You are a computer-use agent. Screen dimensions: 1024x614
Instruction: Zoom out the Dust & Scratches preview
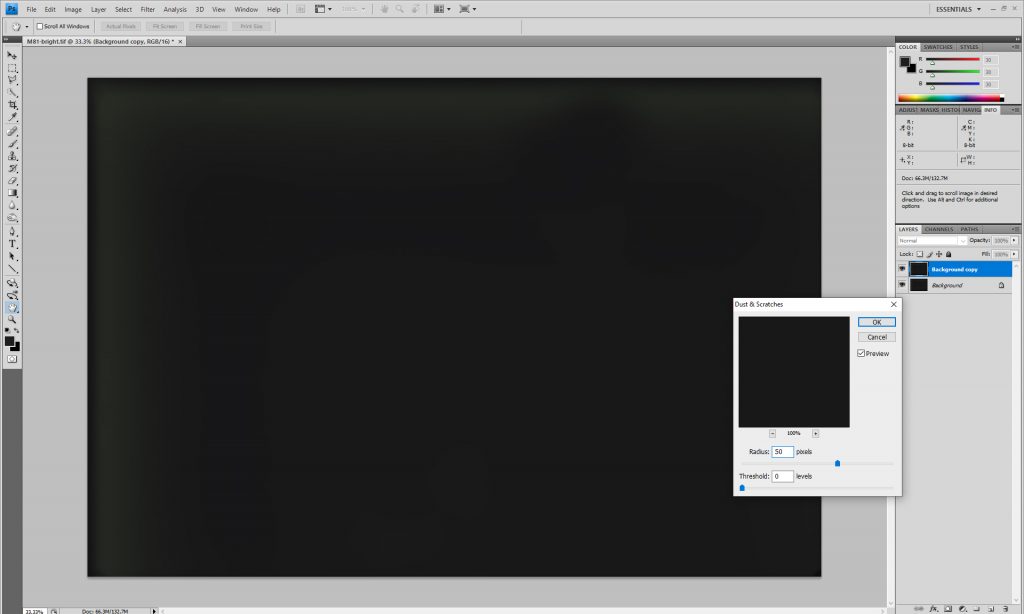point(772,434)
